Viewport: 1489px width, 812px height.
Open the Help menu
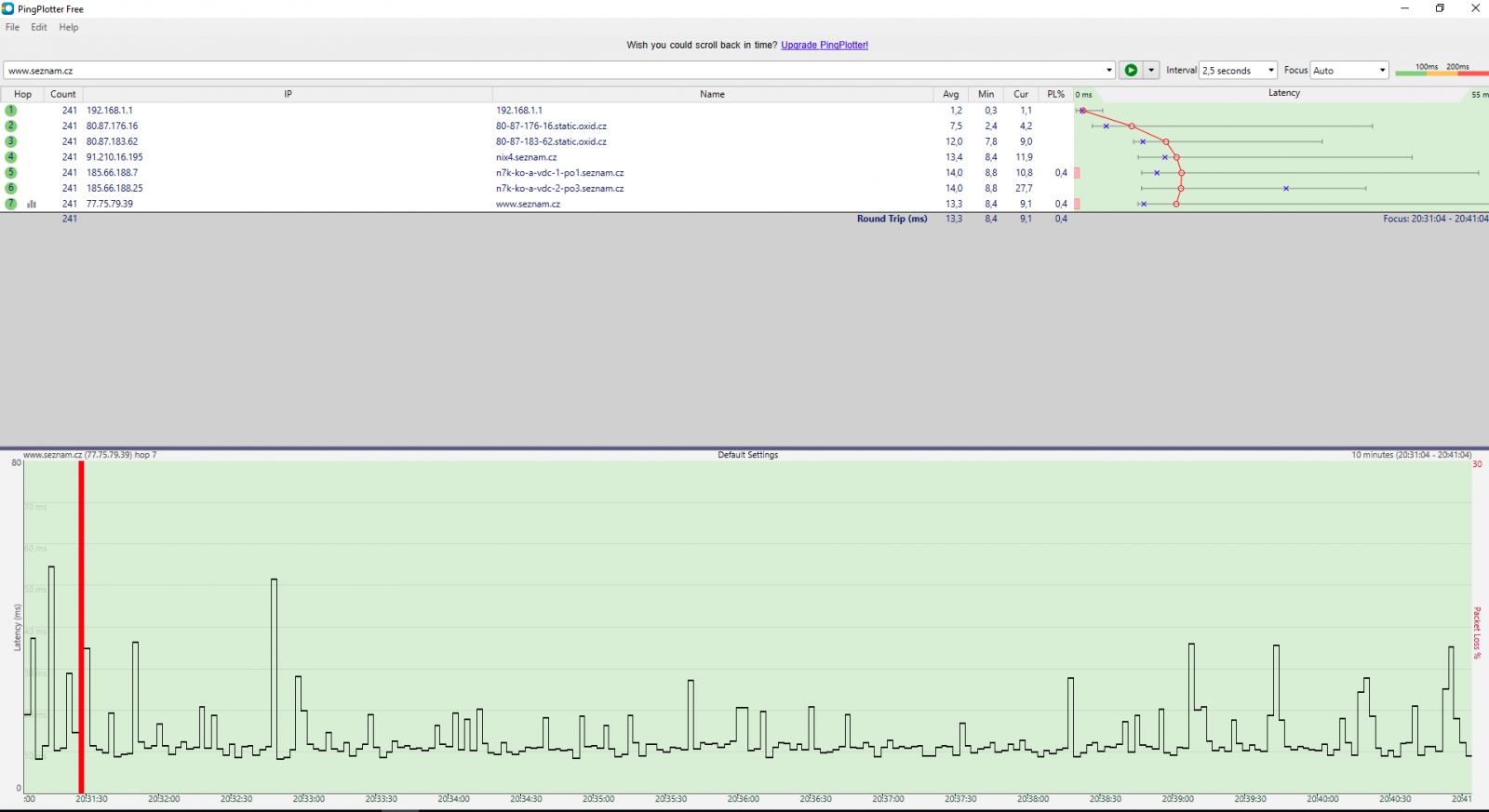pyautogui.click(x=69, y=27)
